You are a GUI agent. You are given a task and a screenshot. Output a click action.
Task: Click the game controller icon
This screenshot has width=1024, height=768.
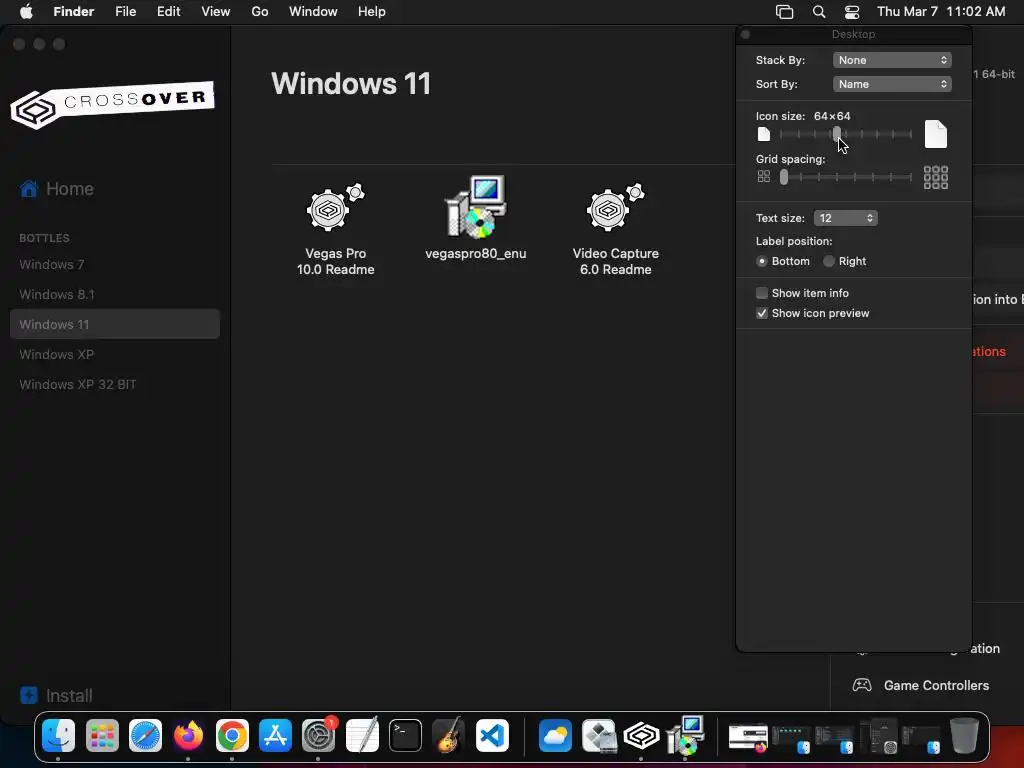pos(862,685)
